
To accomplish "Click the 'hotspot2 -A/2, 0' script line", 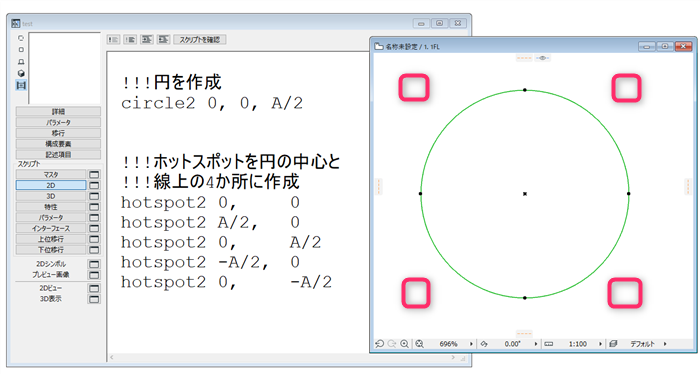I will point(210,262).
